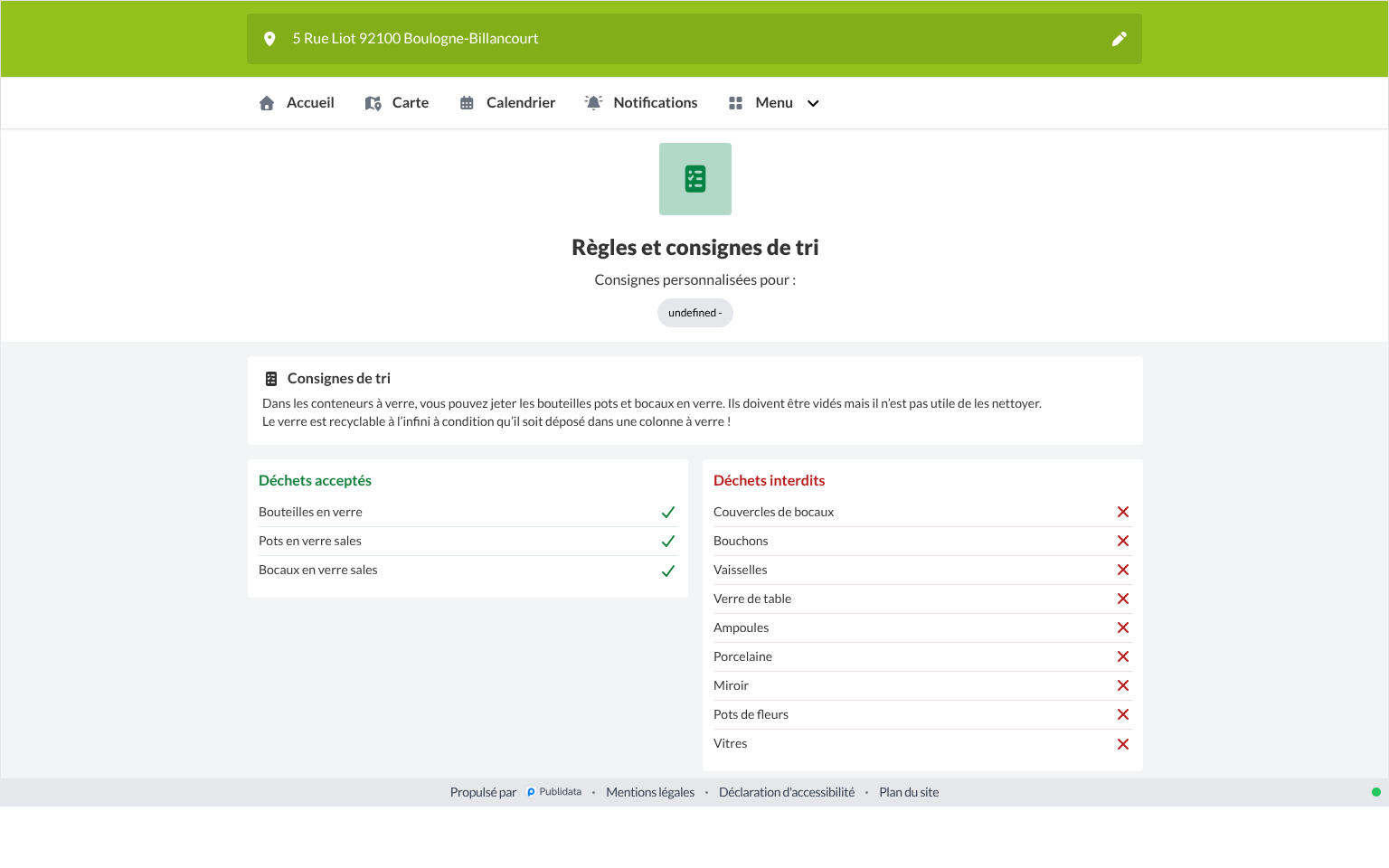Viewport: 1389px width, 868px height.
Task: Open the Mentions légales link
Action: pos(650,792)
